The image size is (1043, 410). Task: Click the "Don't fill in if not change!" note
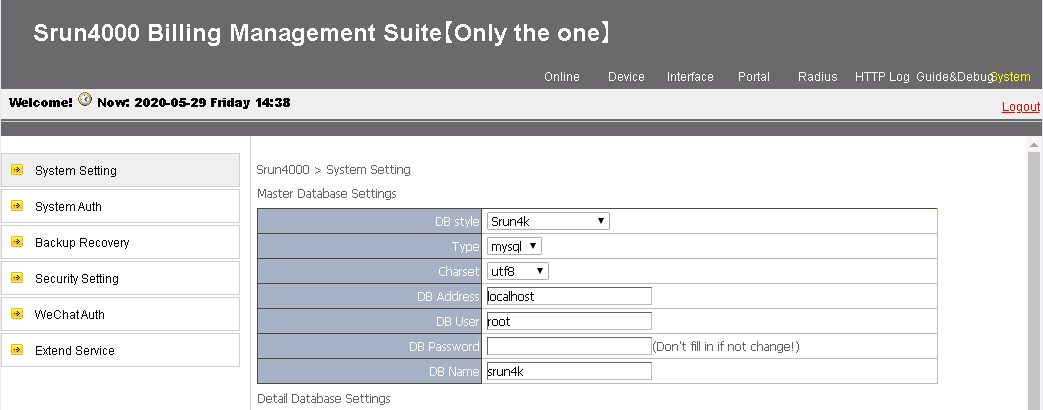726,346
